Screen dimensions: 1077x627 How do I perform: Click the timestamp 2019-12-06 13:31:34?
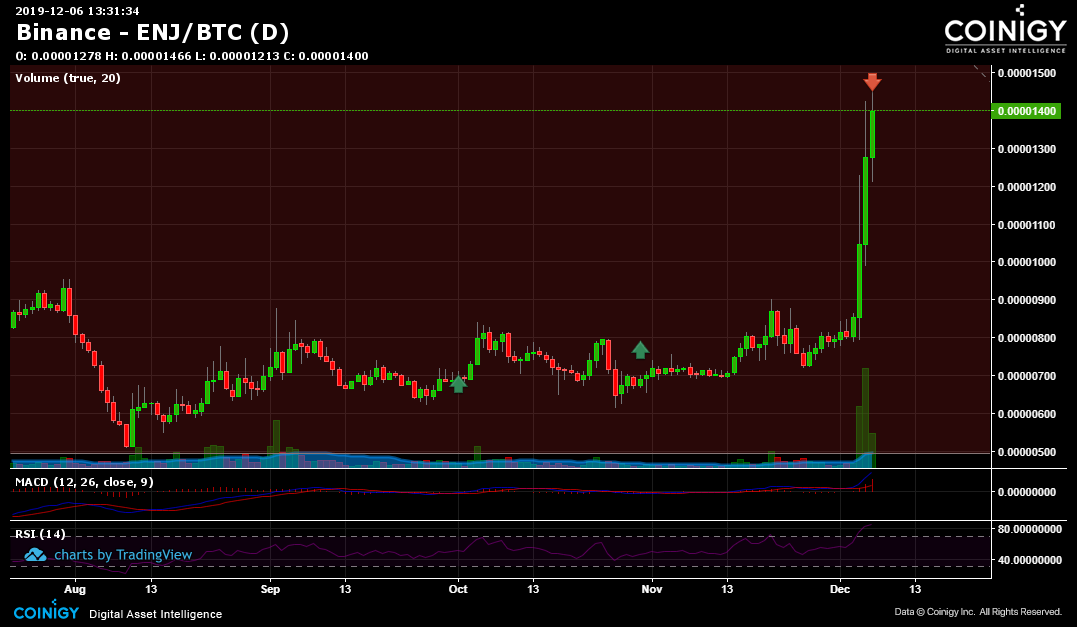(77, 10)
